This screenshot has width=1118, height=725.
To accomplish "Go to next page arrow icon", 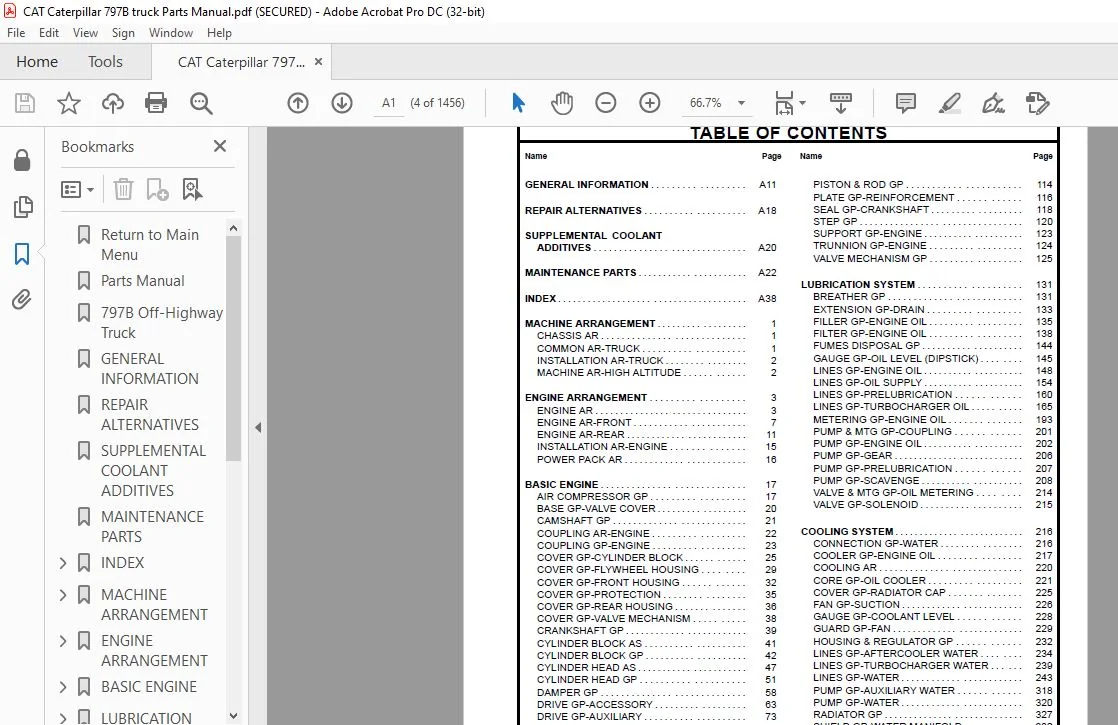I will [342, 103].
